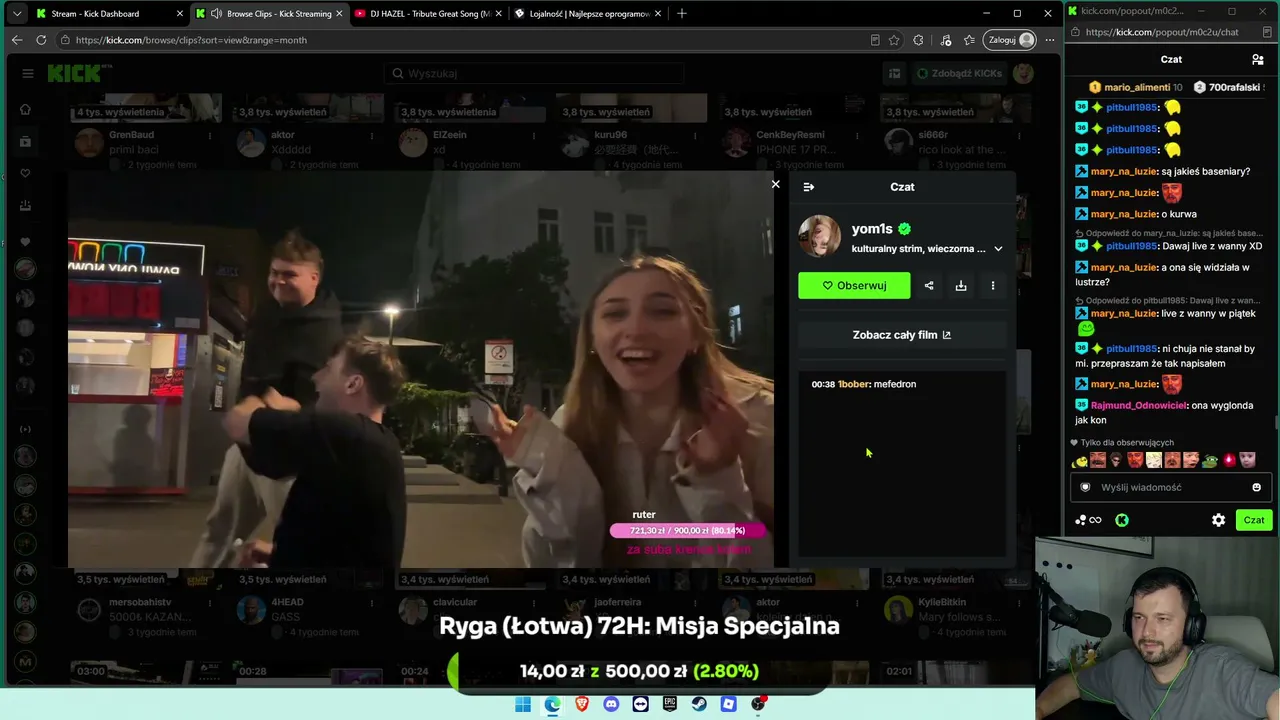This screenshot has height=720, width=1280.
Task: Click the 'Ryga (Łotwa) 72H: Misja Specjalna' overlay title
Action: [x=639, y=627]
